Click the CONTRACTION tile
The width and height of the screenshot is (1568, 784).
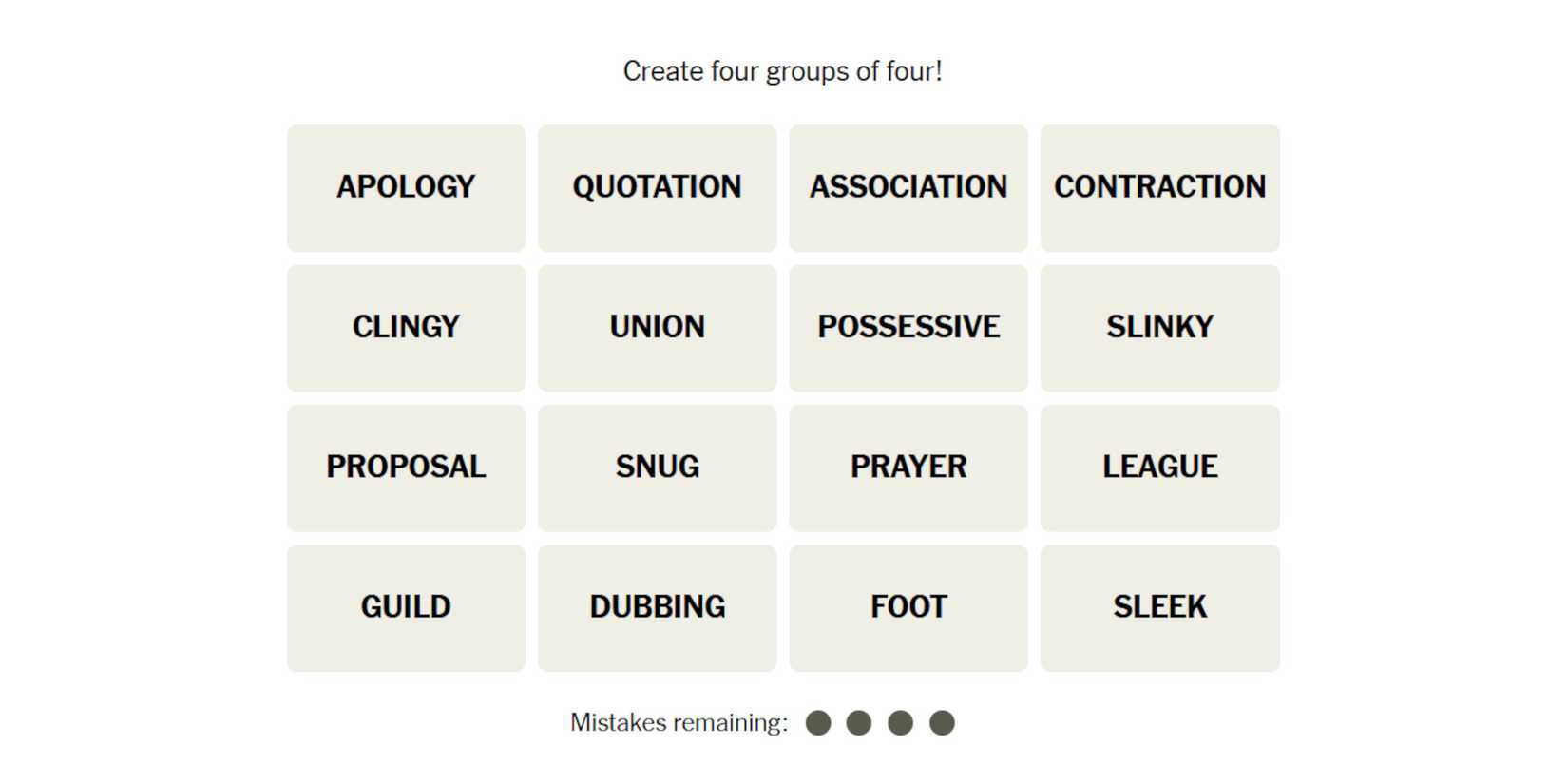(1159, 187)
